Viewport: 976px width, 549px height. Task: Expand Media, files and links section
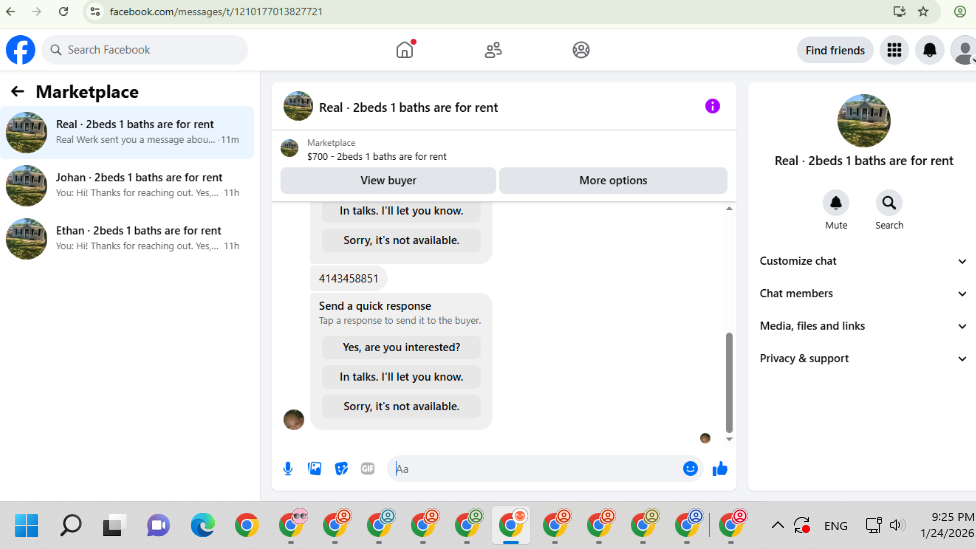pos(863,326)
